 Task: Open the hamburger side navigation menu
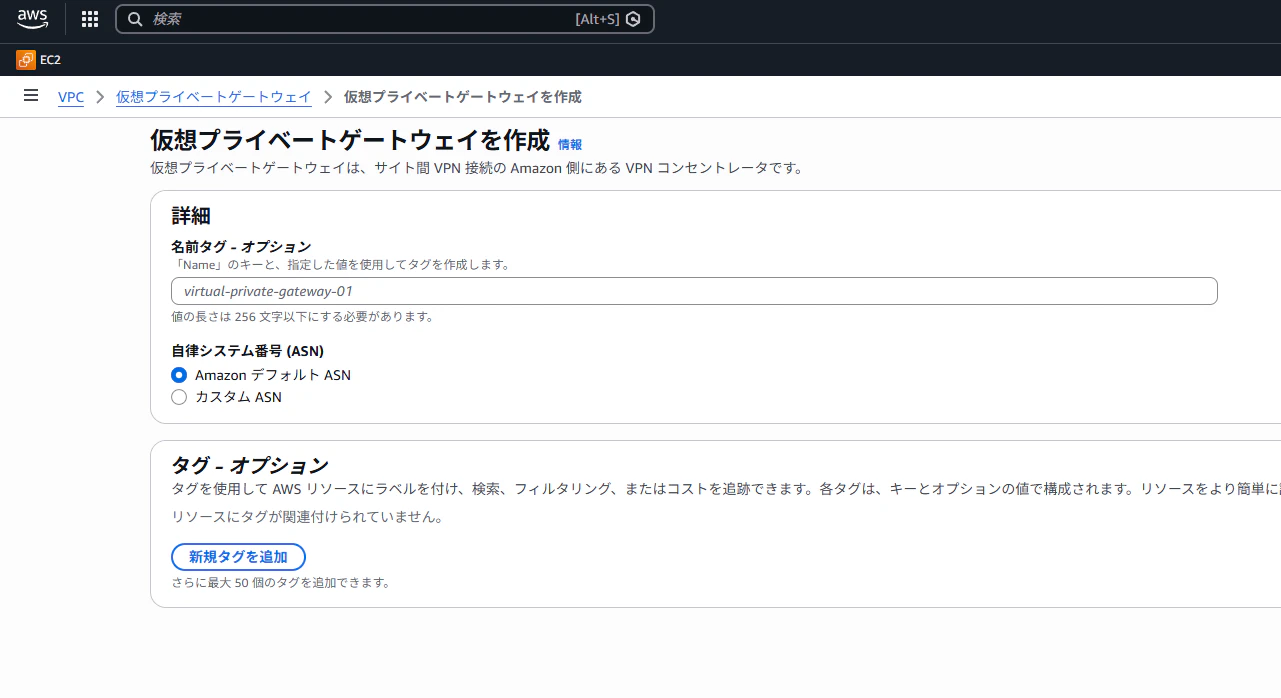point(31,96)
